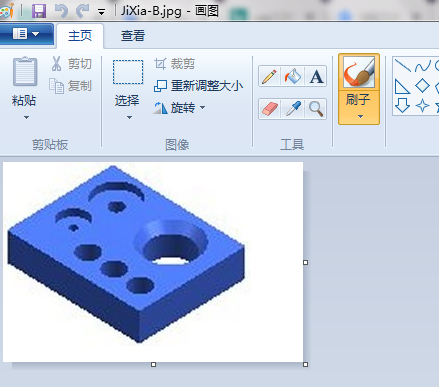Click the canvas bottom-right corner resize handle
439x387 pixels.
point(305,365)
